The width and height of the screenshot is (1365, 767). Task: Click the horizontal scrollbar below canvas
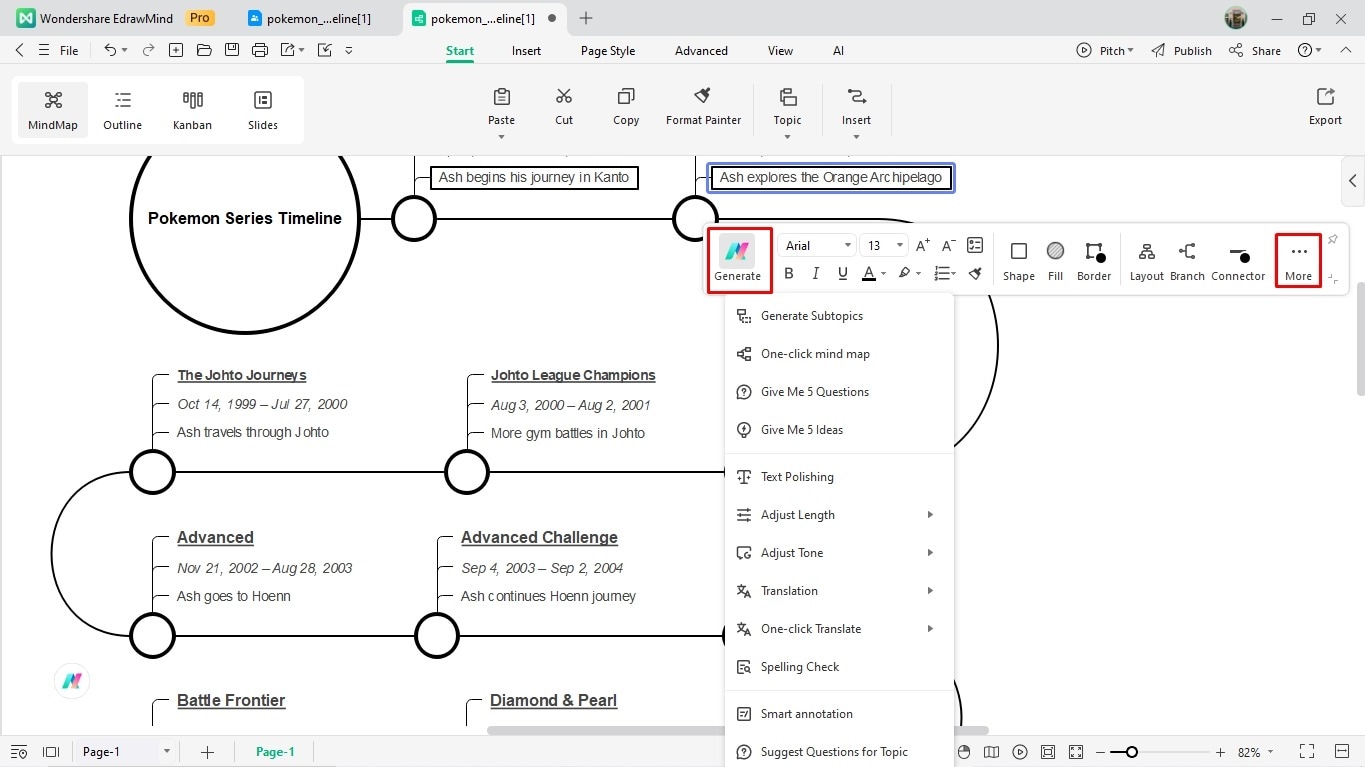click(737, 731)
